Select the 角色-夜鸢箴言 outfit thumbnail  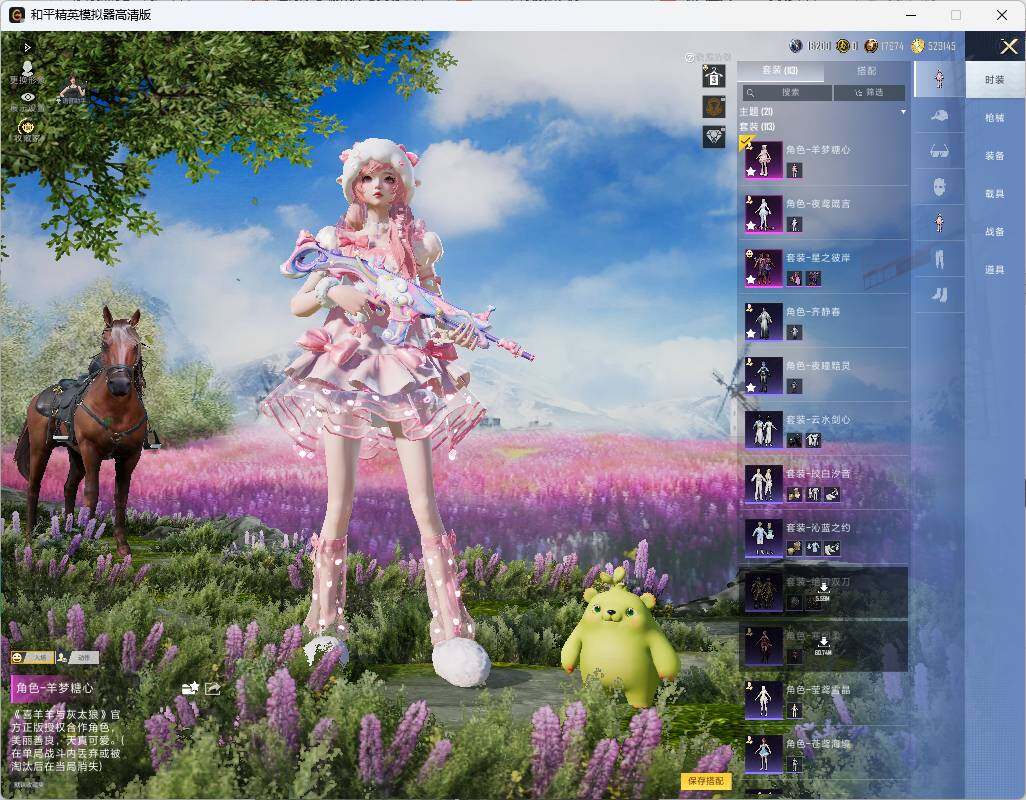click(764, 214)
